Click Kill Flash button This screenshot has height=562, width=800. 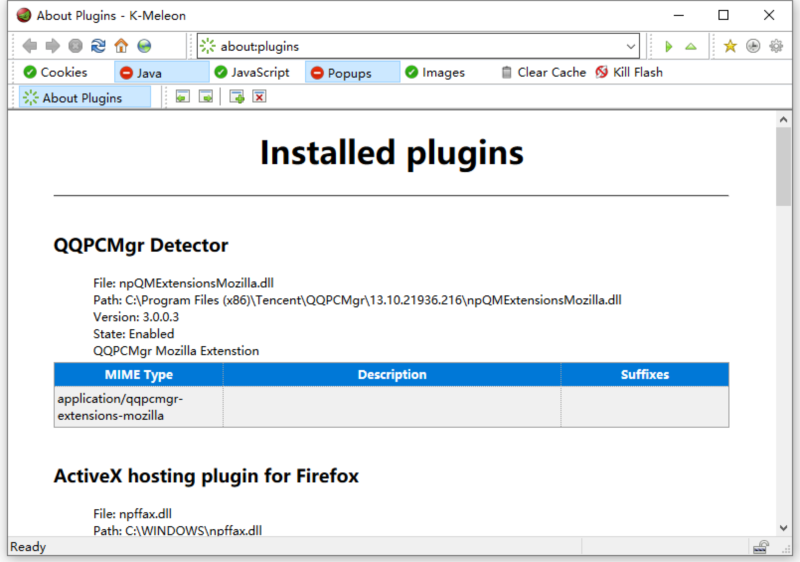point(629,72)
